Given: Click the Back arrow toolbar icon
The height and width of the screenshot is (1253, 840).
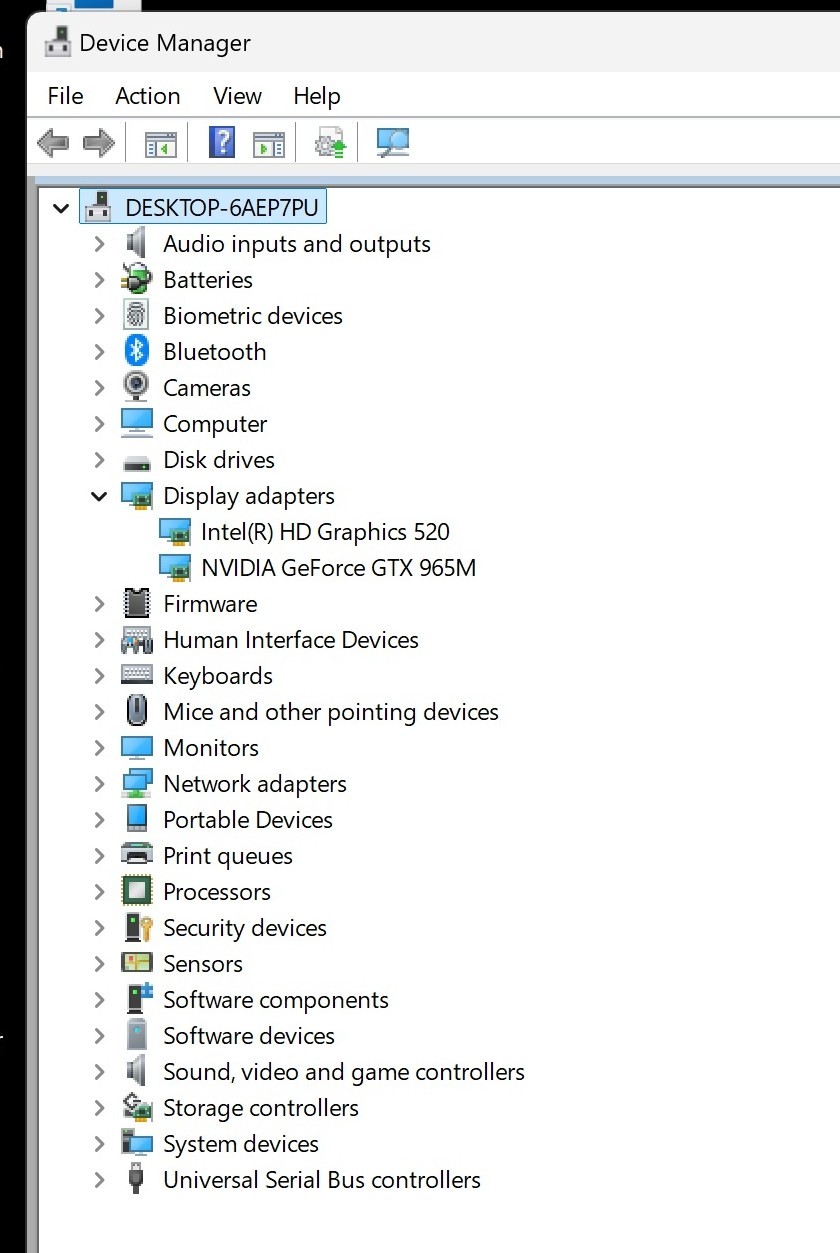Looking at the screenshot, I should (53, 143).
